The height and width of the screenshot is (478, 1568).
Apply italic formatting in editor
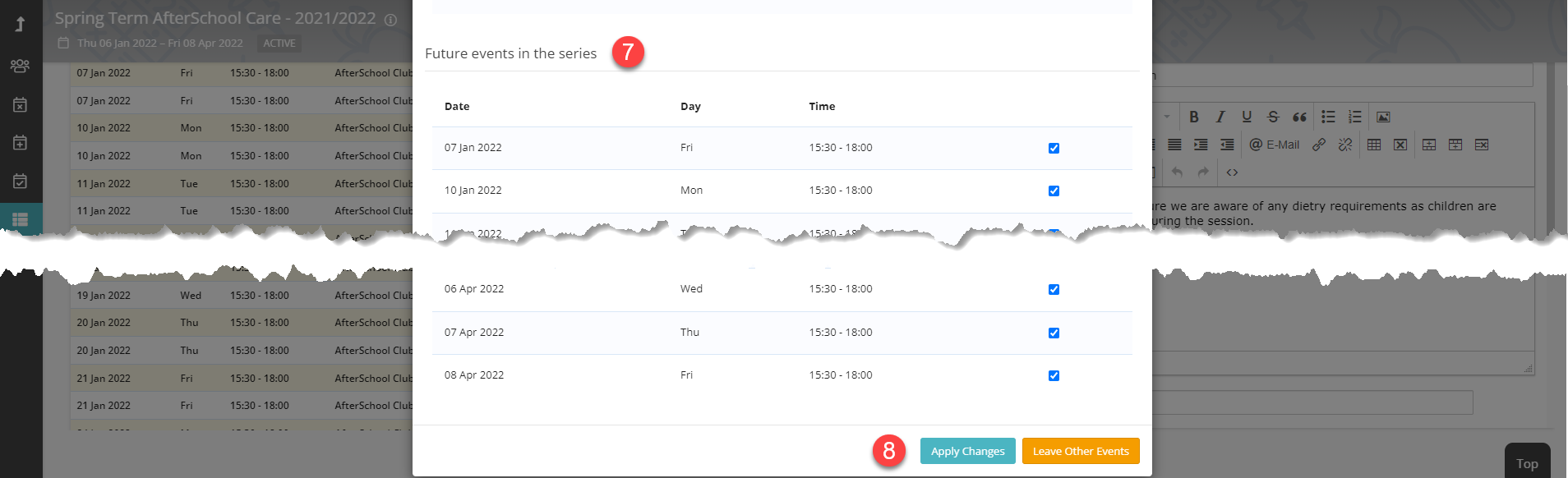click(1220, 117)
